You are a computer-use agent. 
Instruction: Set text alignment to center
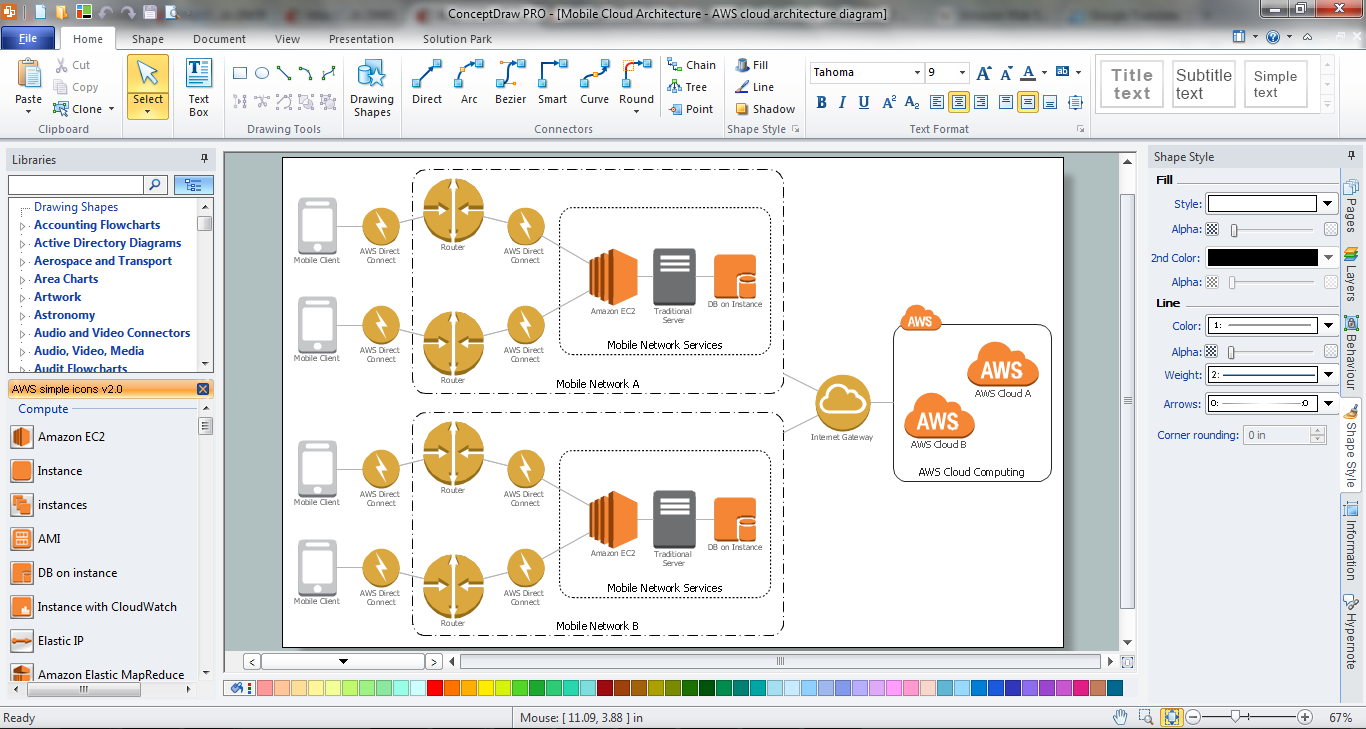point(959,102)
